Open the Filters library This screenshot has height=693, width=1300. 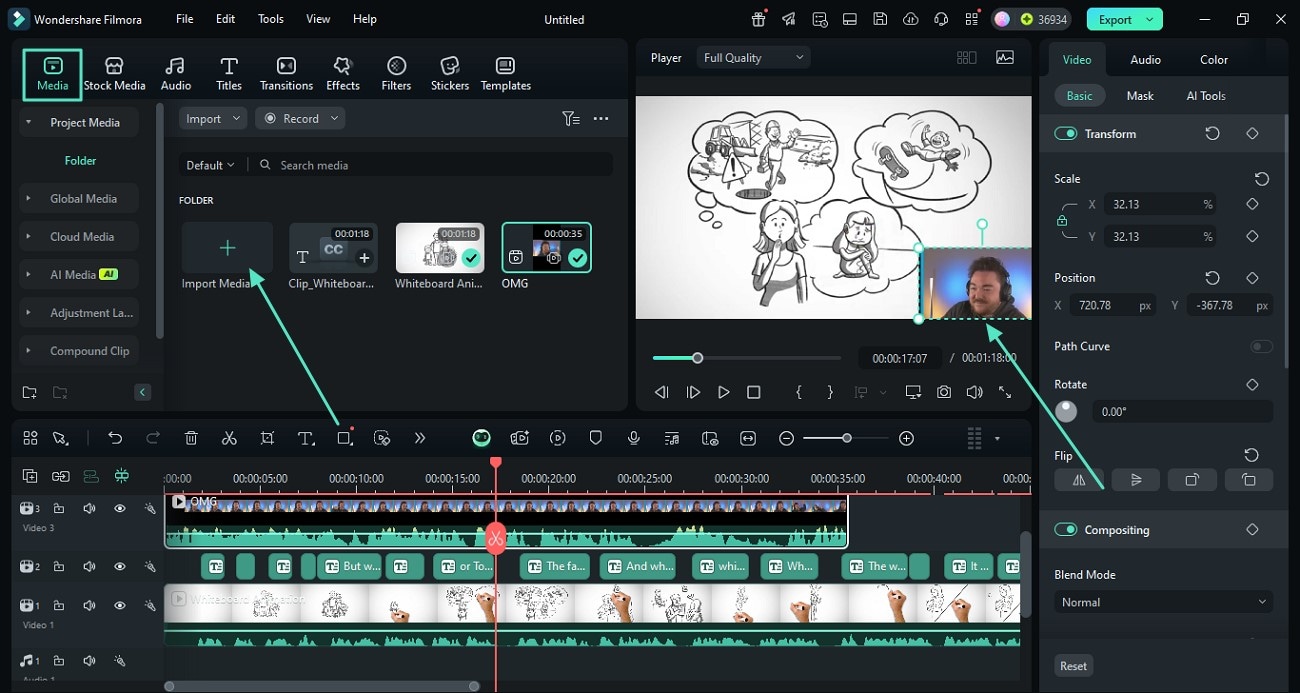(x=396, y=74)
